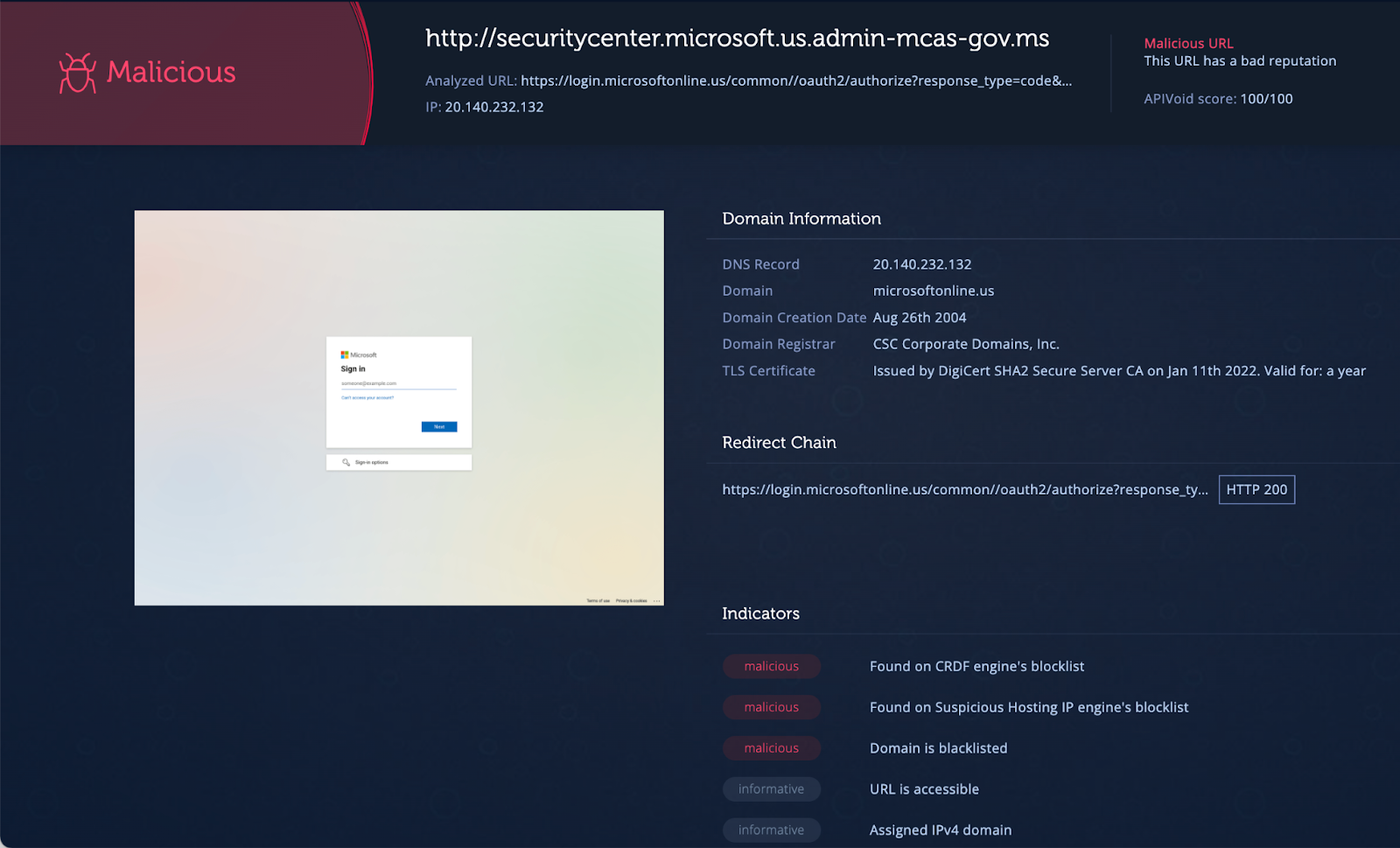Open the login.microsoftonline.us redirect chain link
Screen dimensions: 1400x848
pos(965,490)
